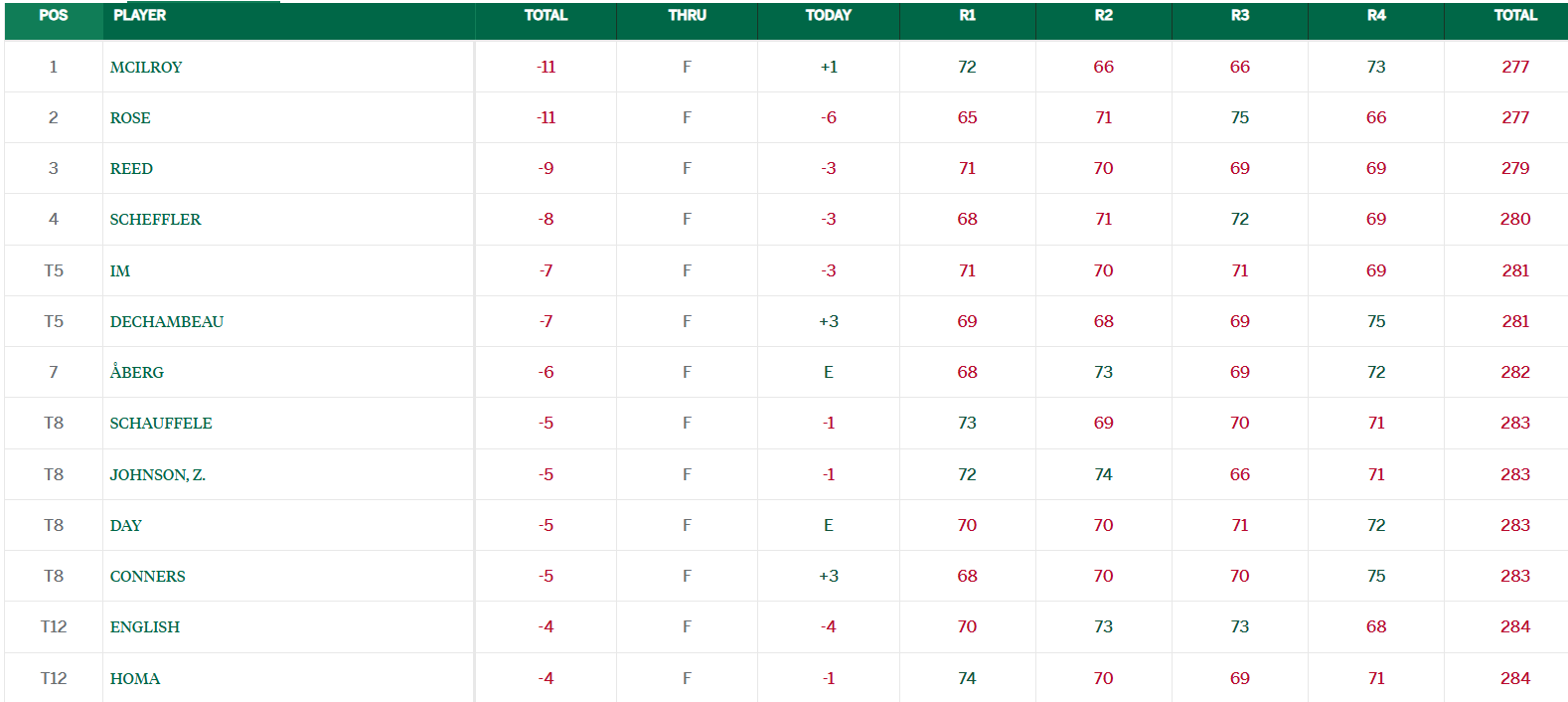Open the JOHNSON, Z. player entry

[x=158, y=474]
